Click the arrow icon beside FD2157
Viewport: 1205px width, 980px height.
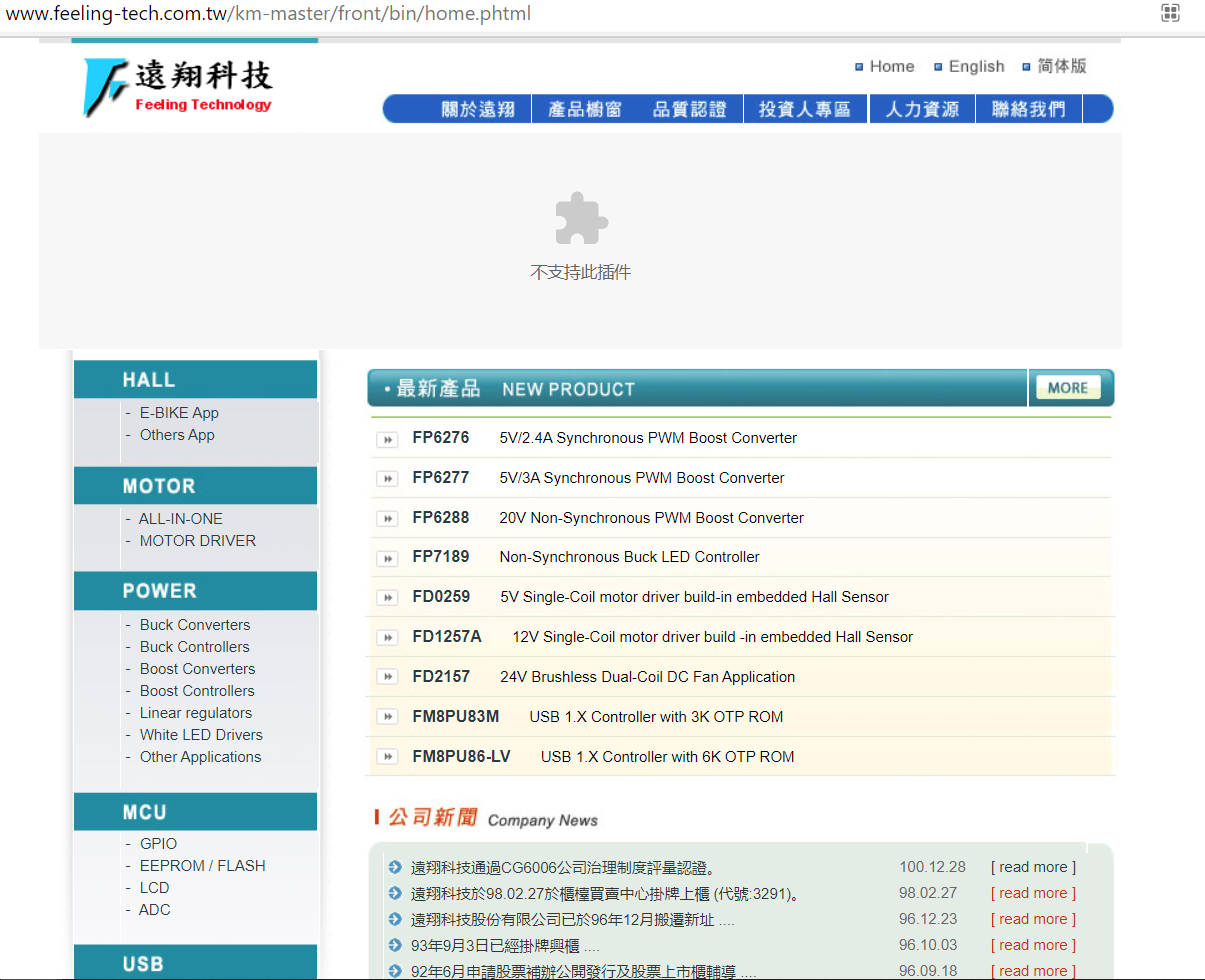(x=387, y=677)
